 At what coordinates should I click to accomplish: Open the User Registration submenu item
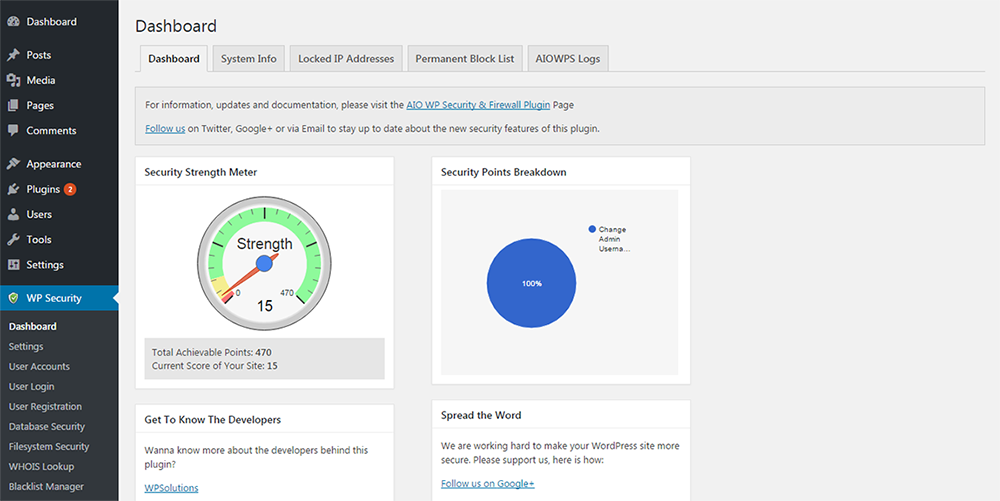point(45,406)
